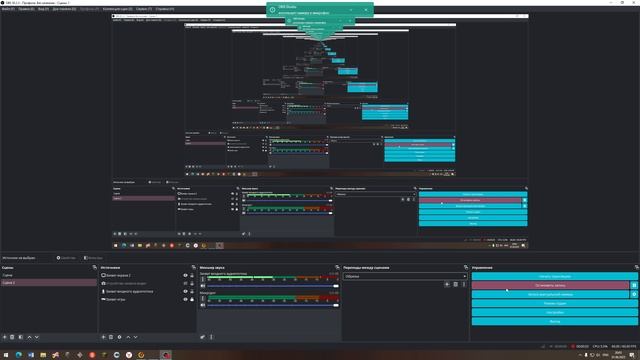Open Settings from the Controls panel
Viewport: 640px width, 360px height.
[x=555, y=312]
